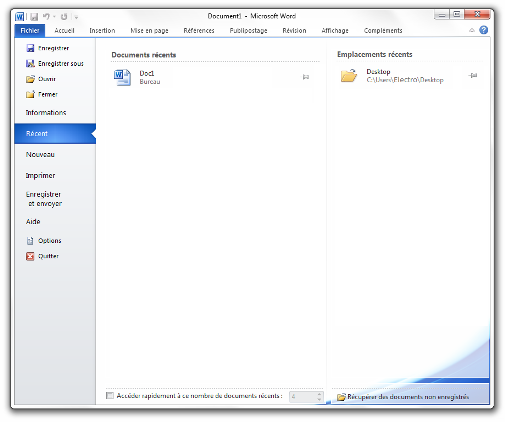This screenshot has width=505, height=422.
Task: Open the Imprimer section
Action: point(40,176)
